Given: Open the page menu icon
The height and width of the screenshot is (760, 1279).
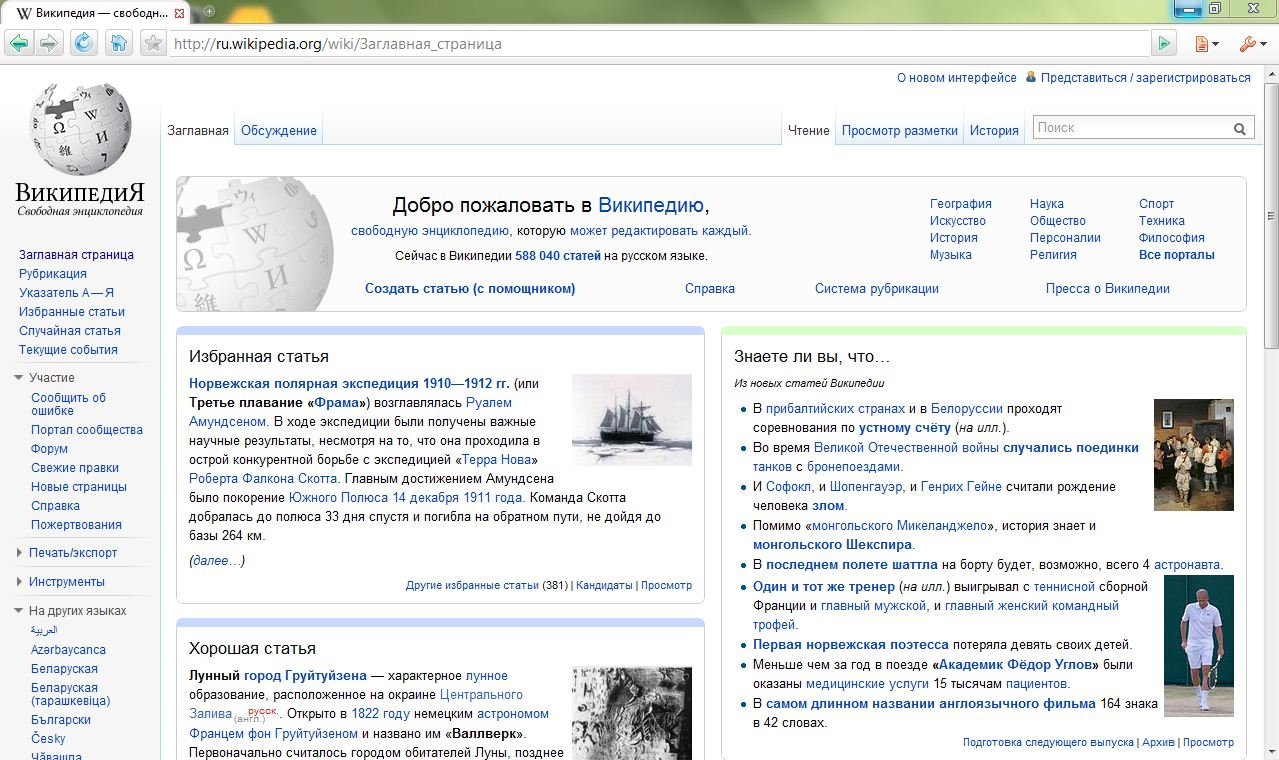Looking at the screenshot, I should tap(1207, 44).
